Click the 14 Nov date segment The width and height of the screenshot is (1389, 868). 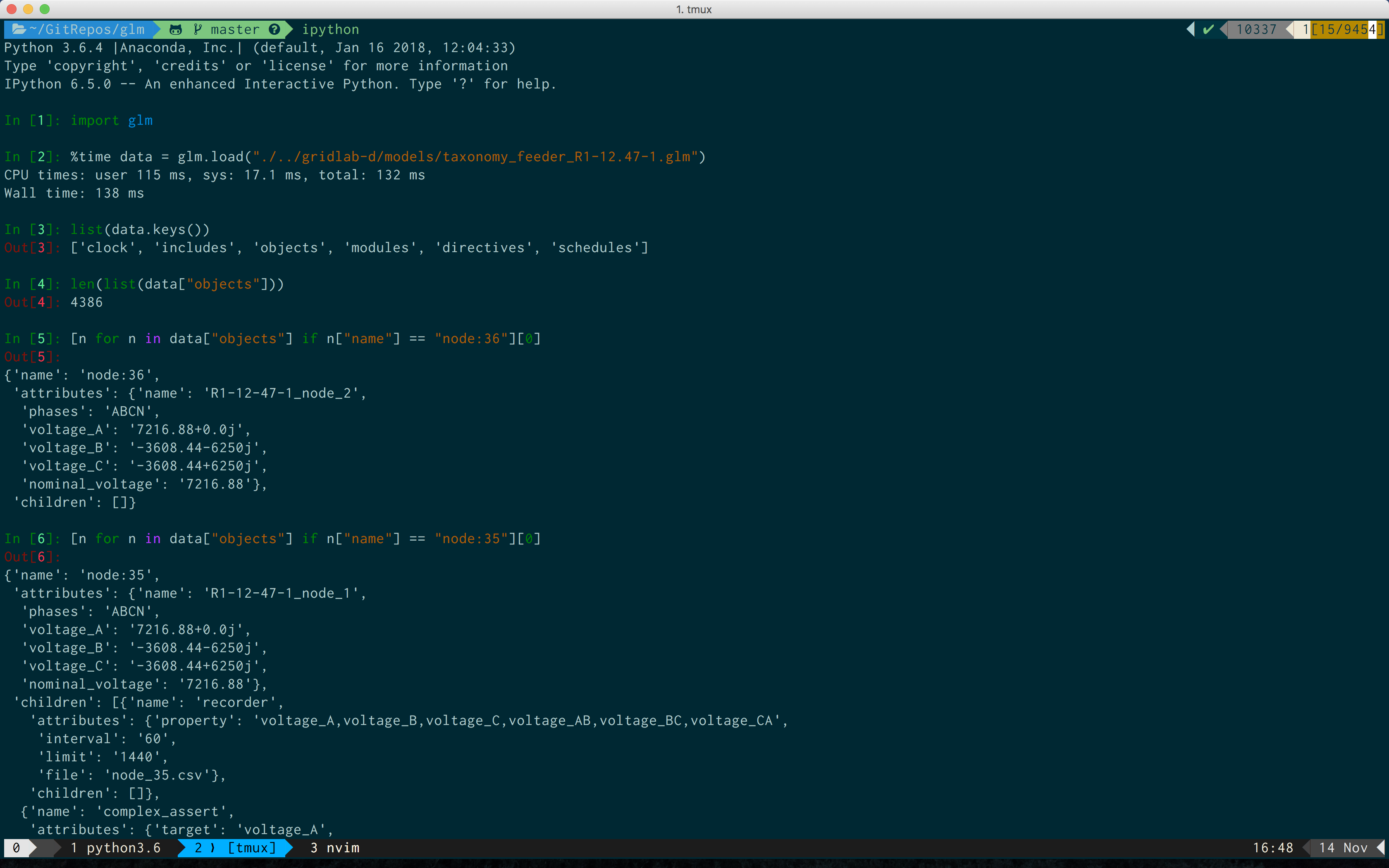tap(1343, 848)
